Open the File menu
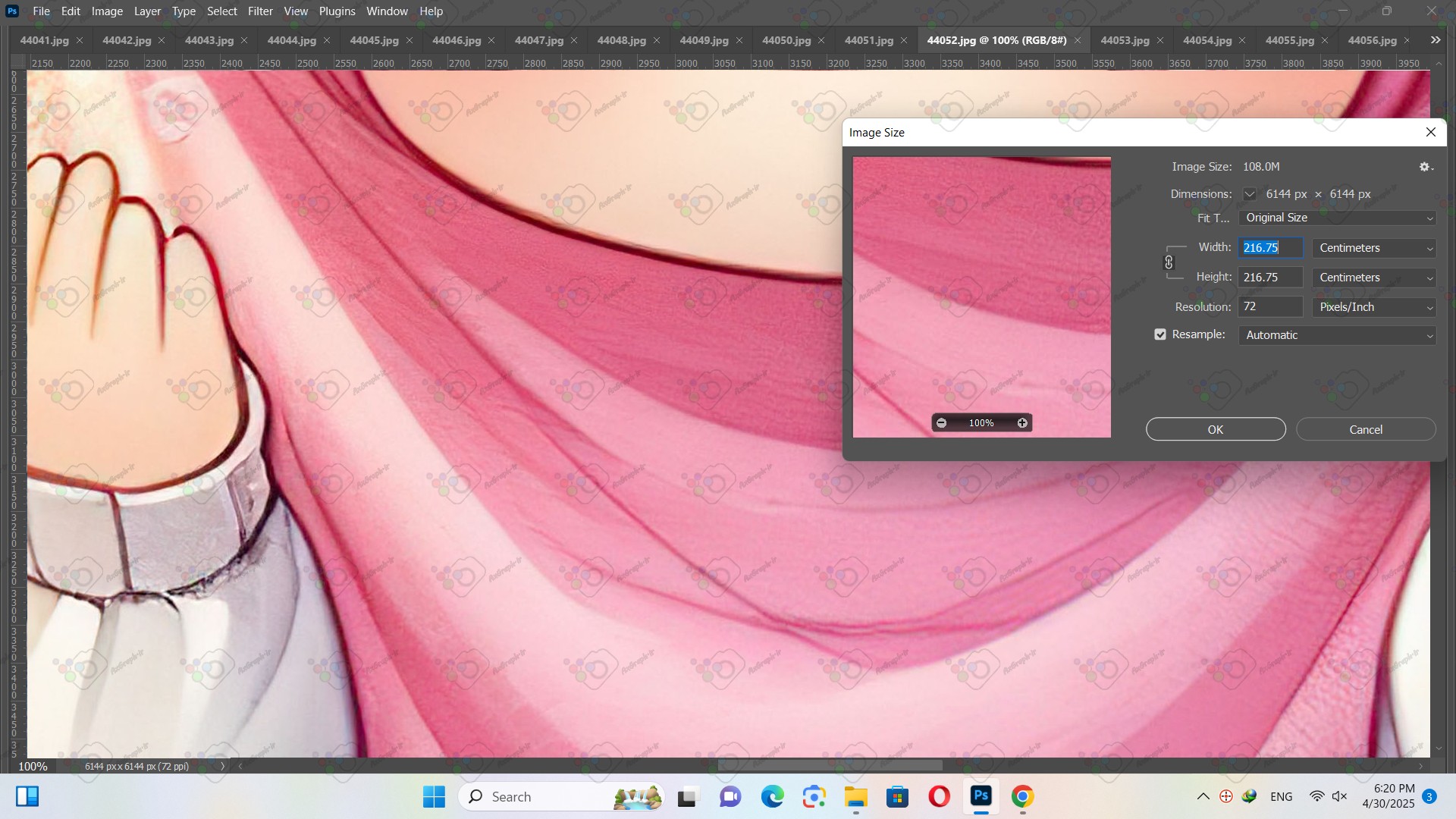Image resolution: width=1456 pixels, height=819 pixels. pos(42,11)
